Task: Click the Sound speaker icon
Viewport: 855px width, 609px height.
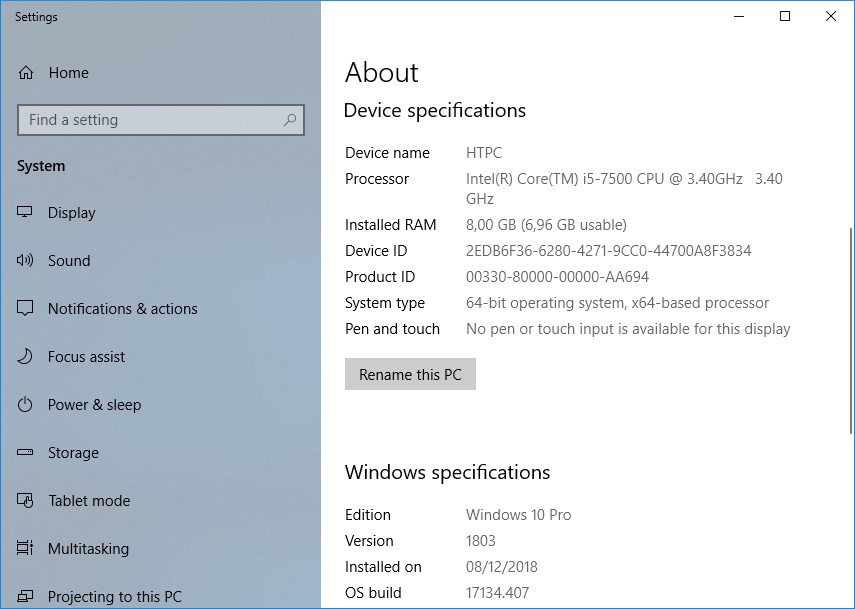Action: (25, 260)
